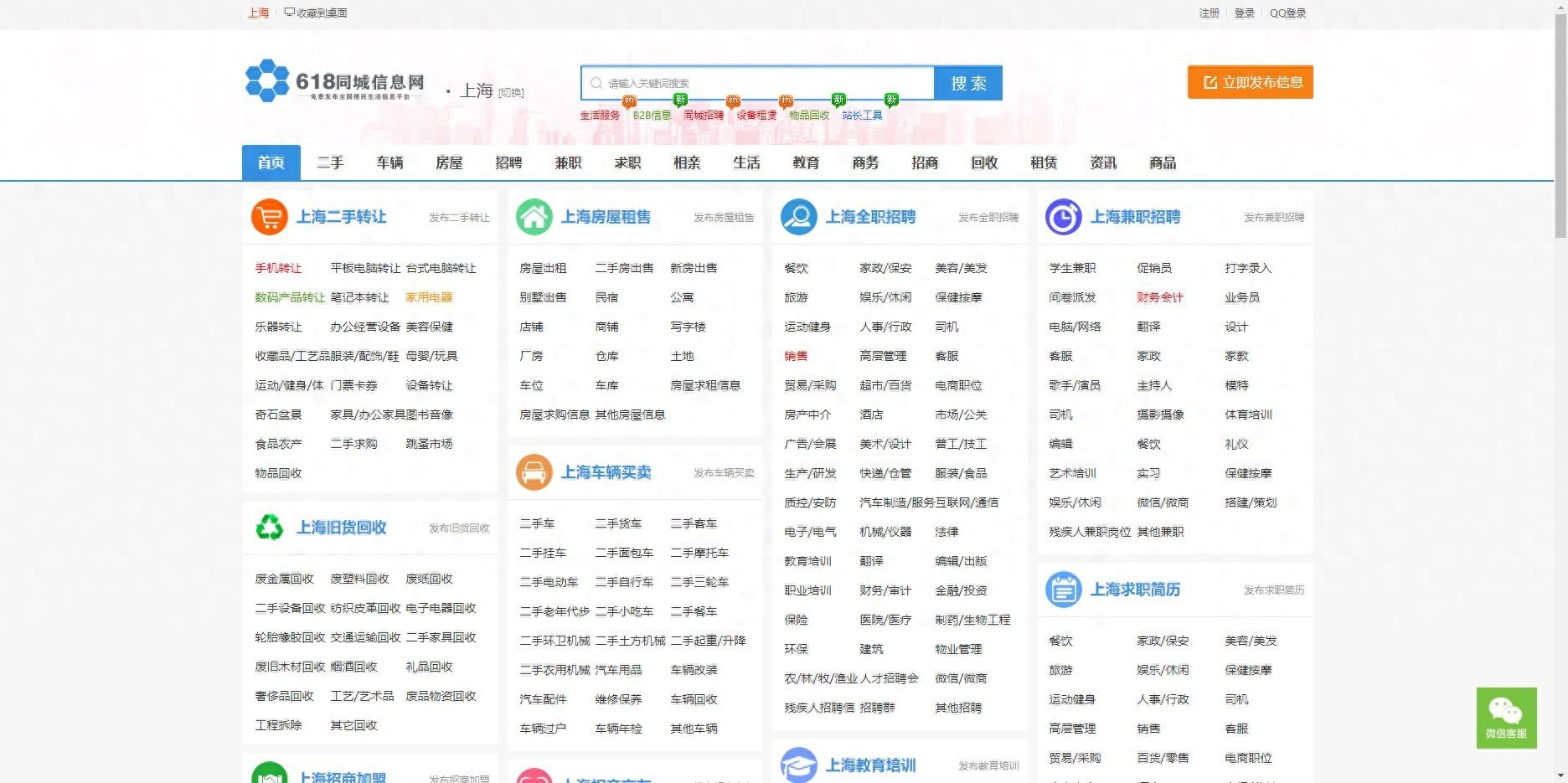Open the 手机转让 category link
The image size is (1568, 783).
click(278, 268)
